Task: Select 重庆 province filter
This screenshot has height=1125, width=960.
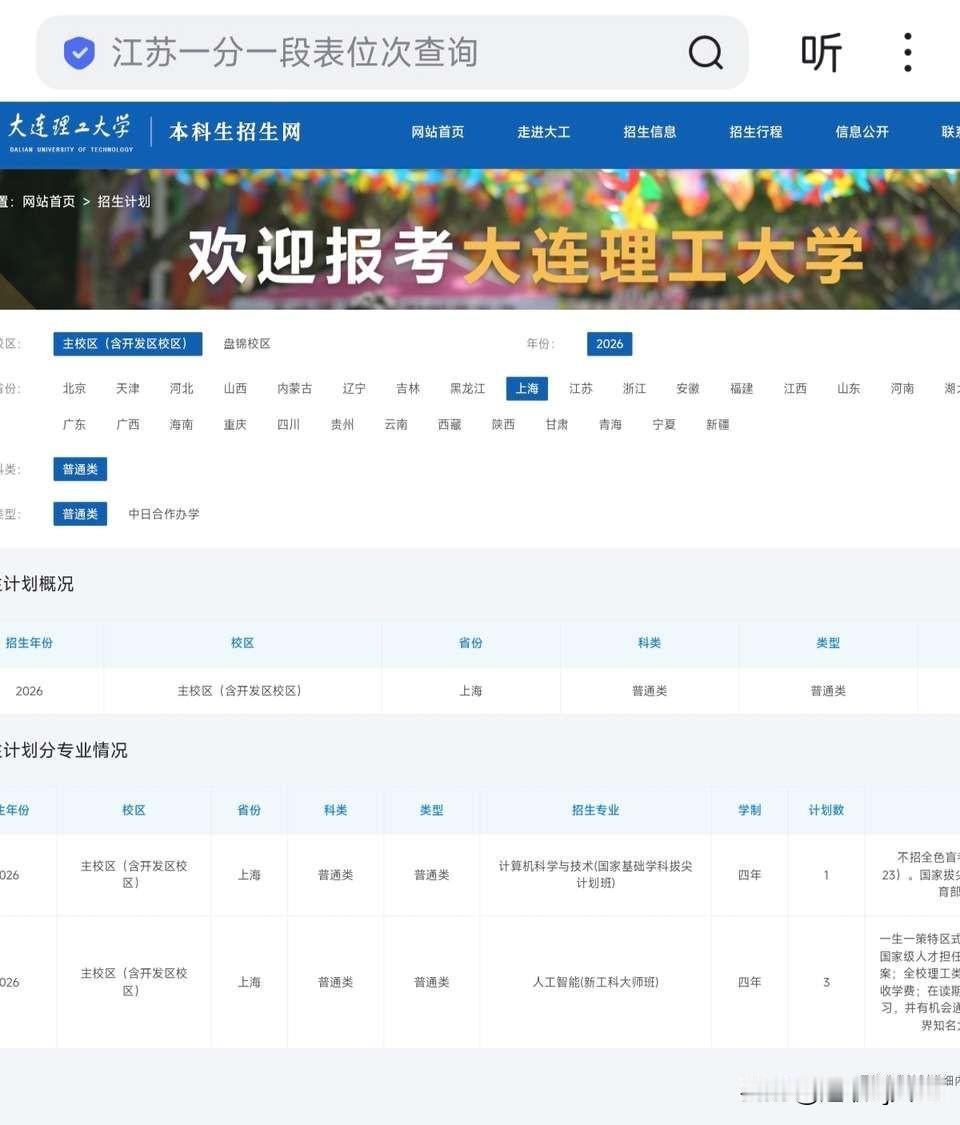Action: 235,424
